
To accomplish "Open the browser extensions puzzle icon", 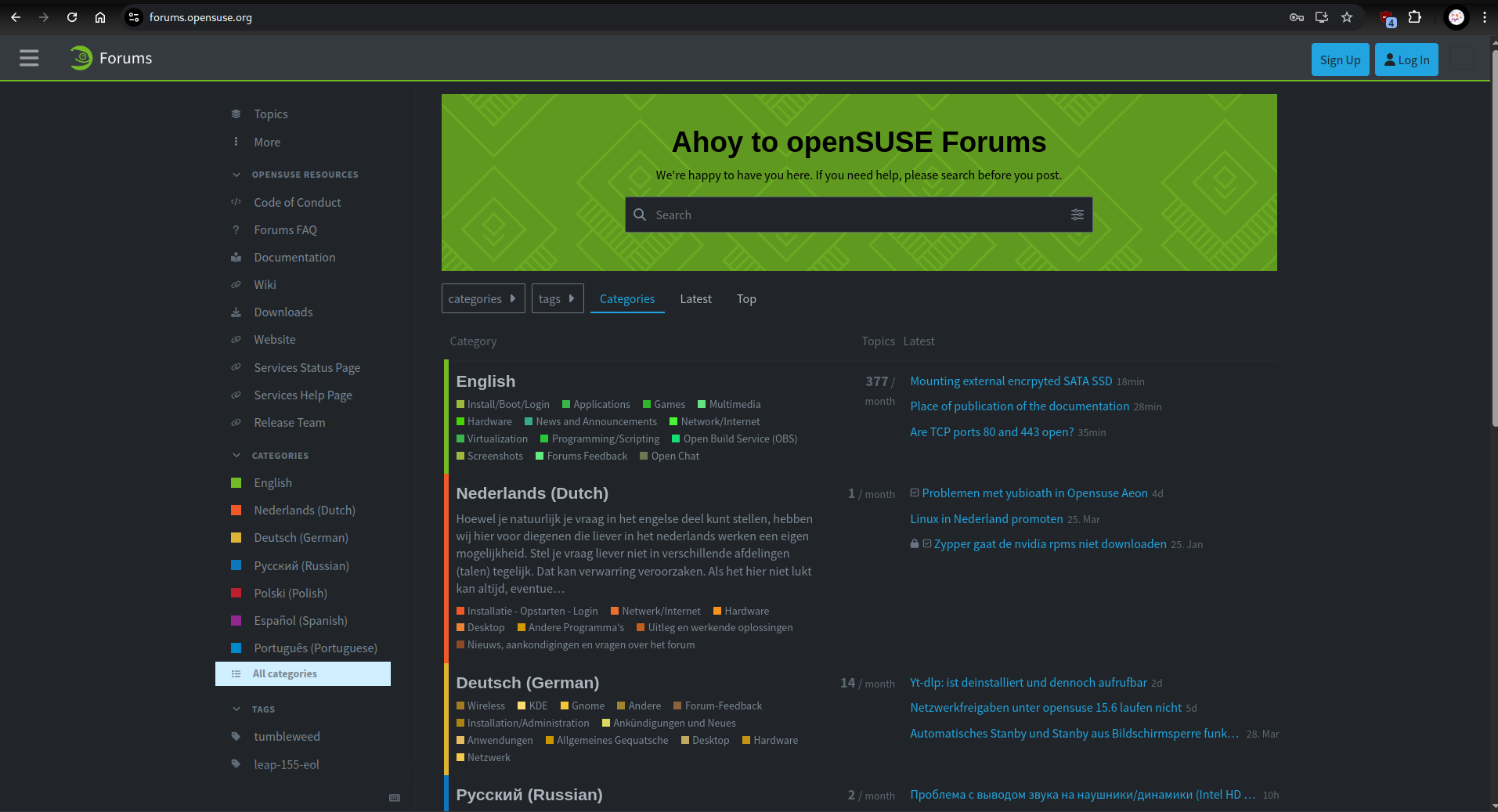I will coord(1415,17).
